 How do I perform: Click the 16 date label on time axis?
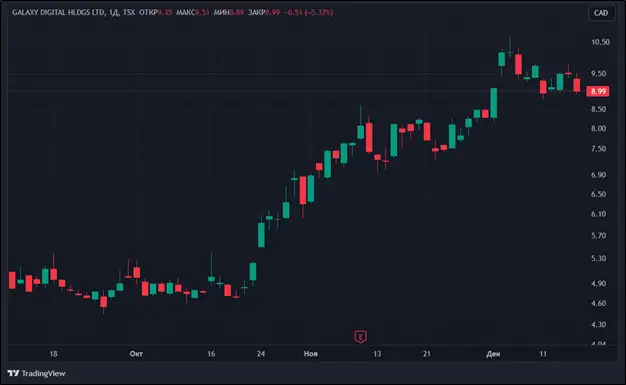point(211,354)
